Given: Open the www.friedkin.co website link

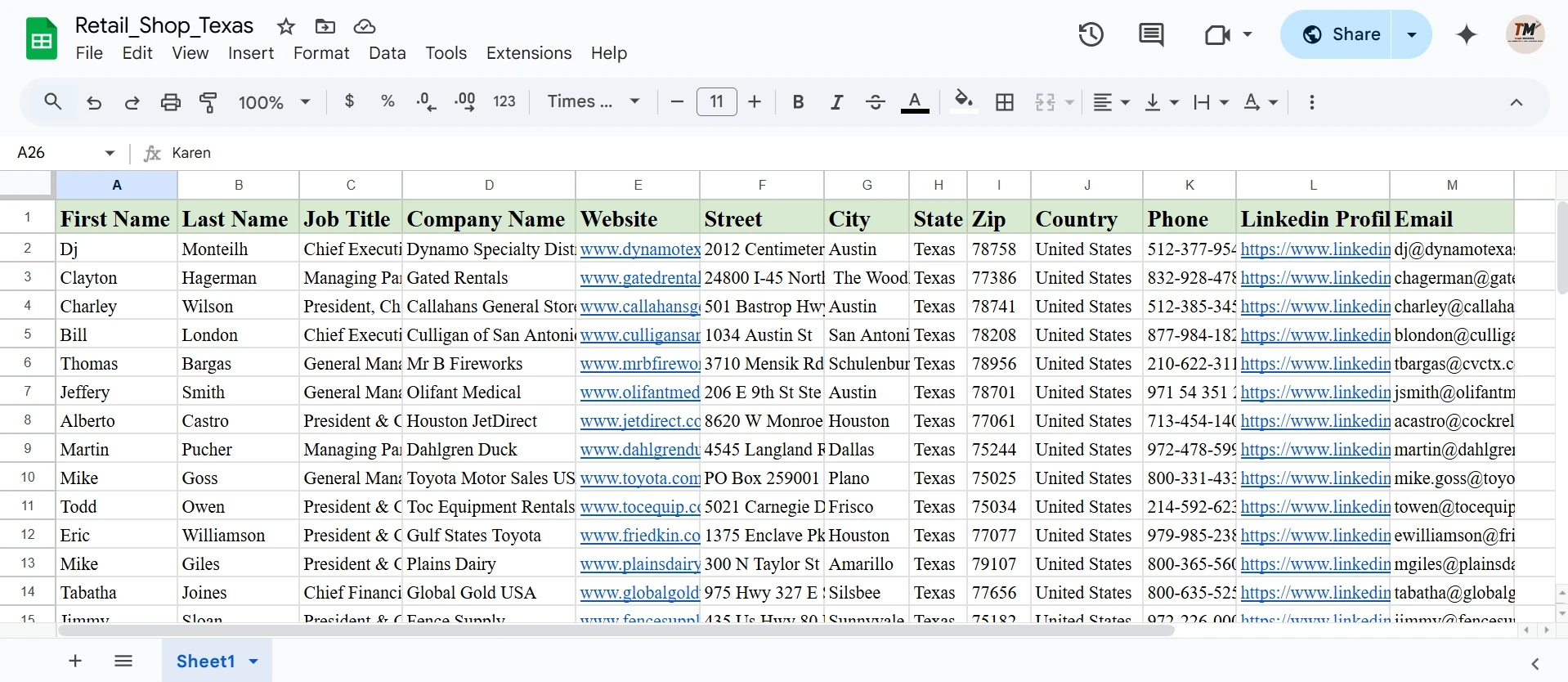Looking at the screenshot, I should click(640, 536).
